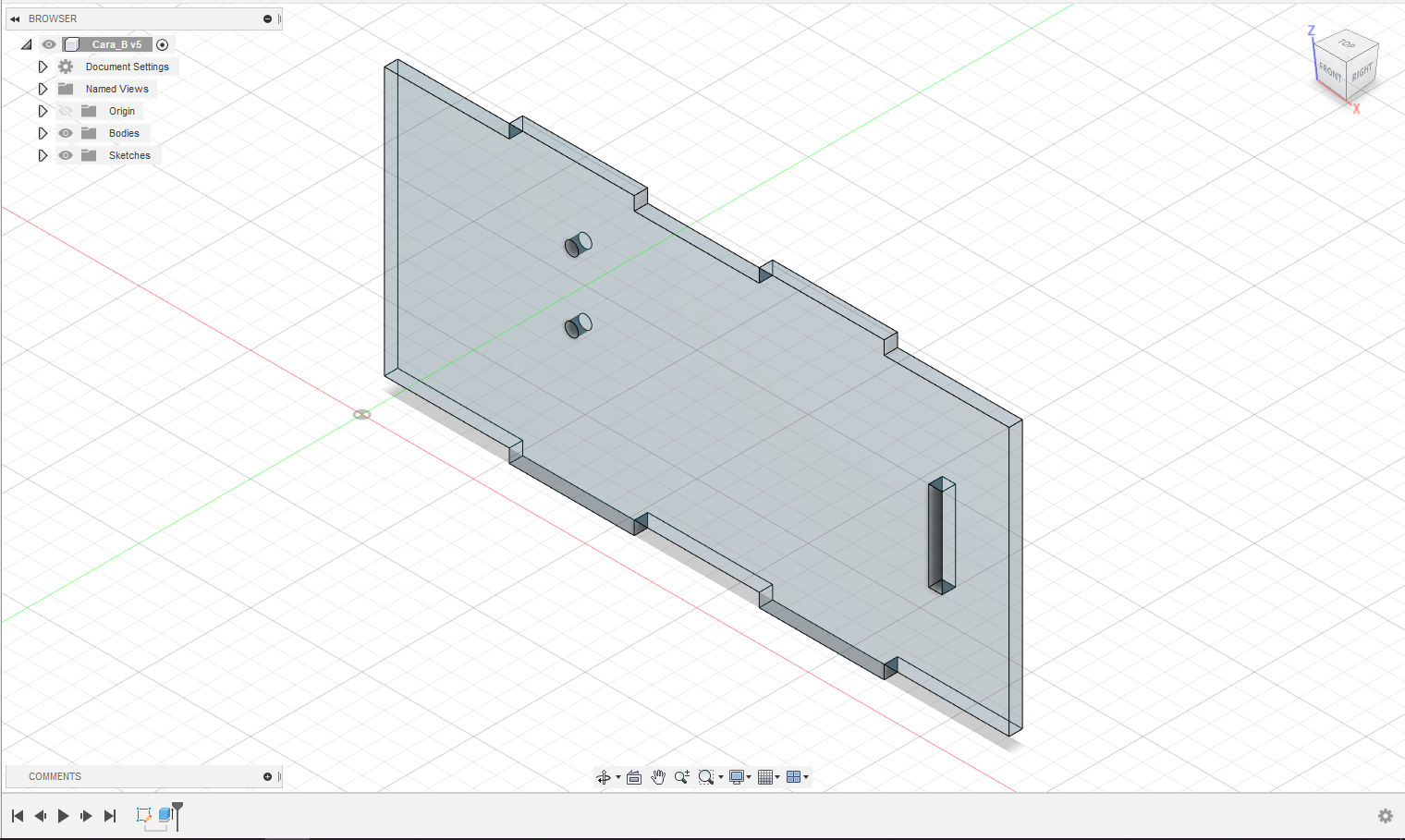The height and width of the screenshot is (840, 1405).
Task: Activate Cara_B v5 component radio button
Action: point(163,44)
